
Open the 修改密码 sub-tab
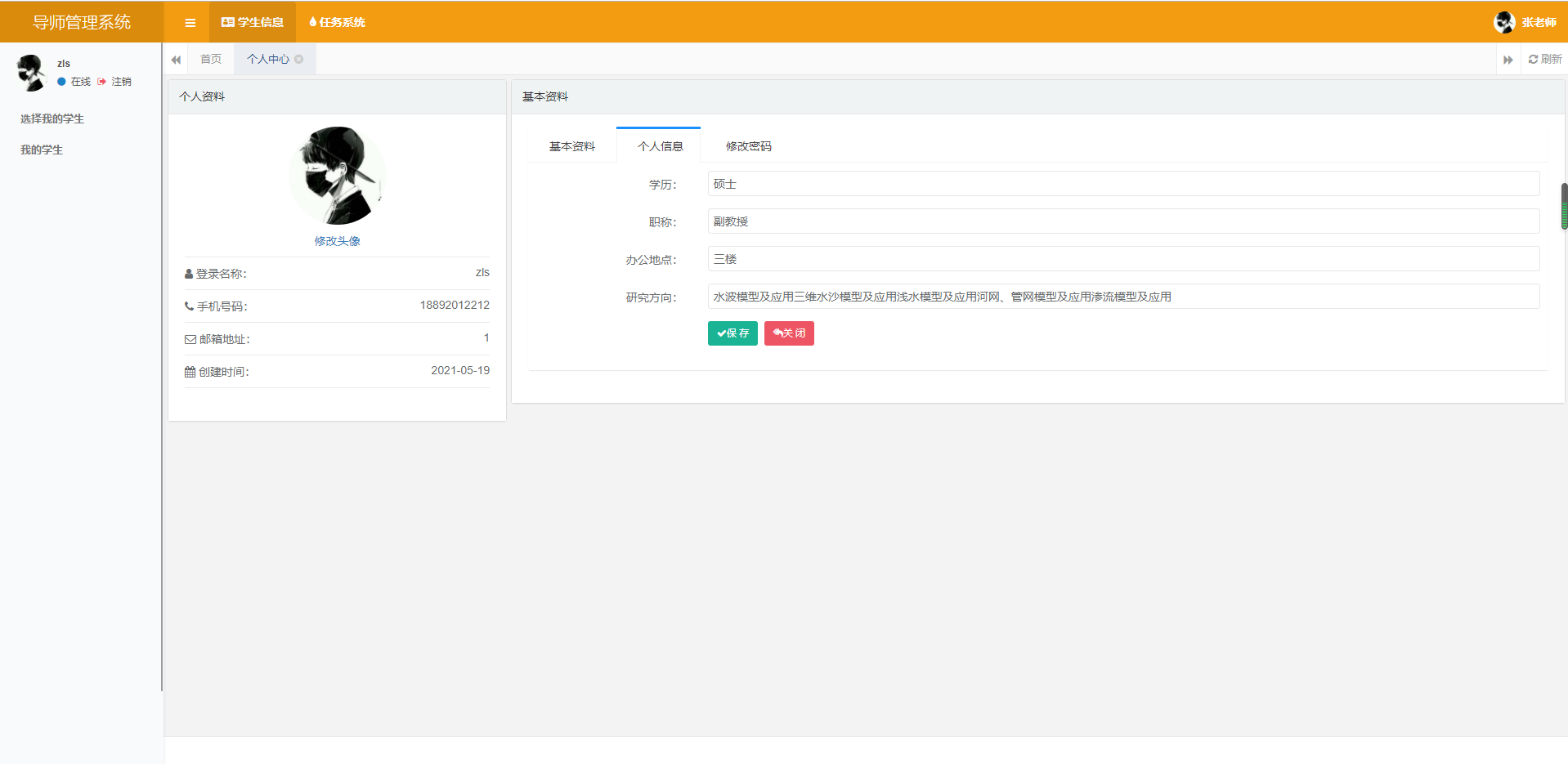748,146
